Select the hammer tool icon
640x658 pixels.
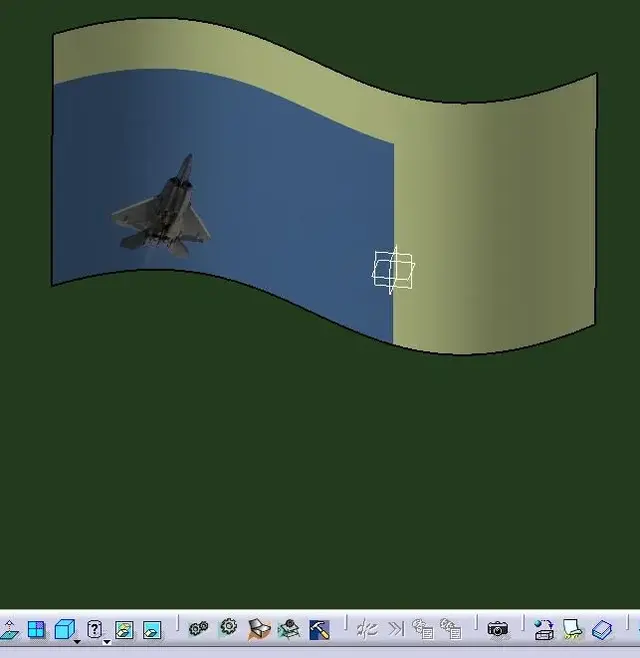pos(319,629)
